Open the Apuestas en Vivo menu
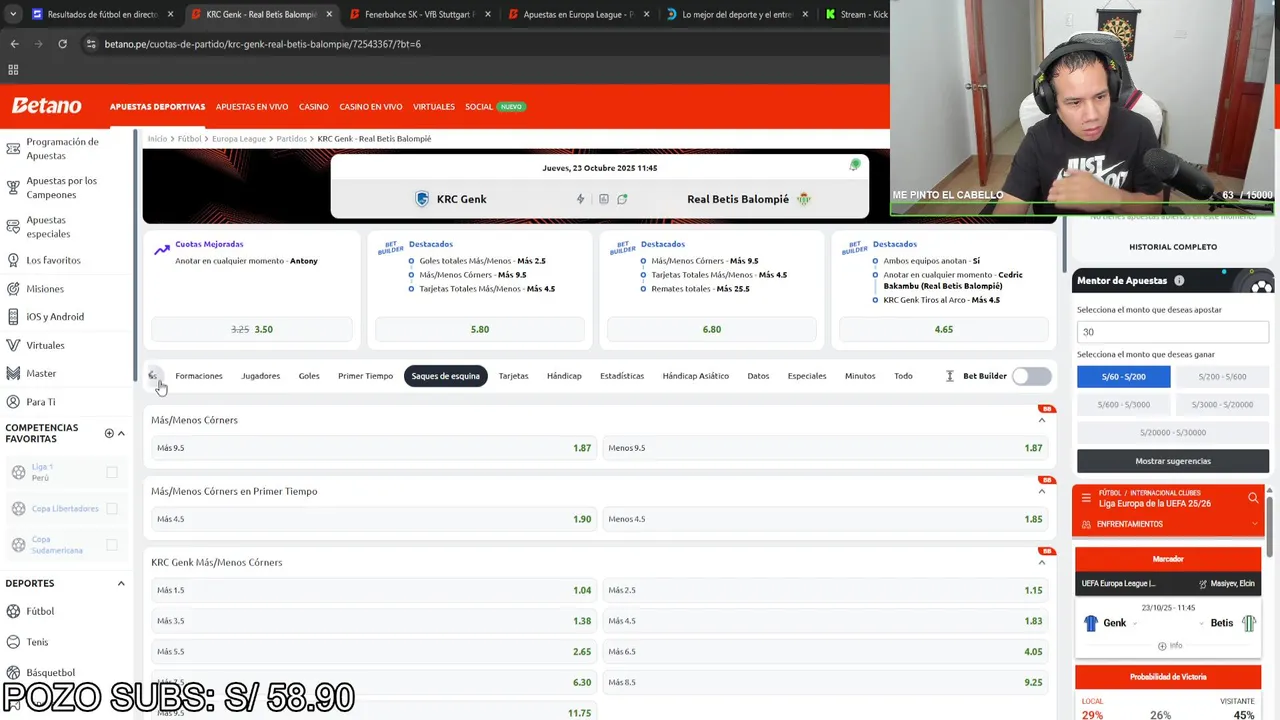 (x=252, y=107)
